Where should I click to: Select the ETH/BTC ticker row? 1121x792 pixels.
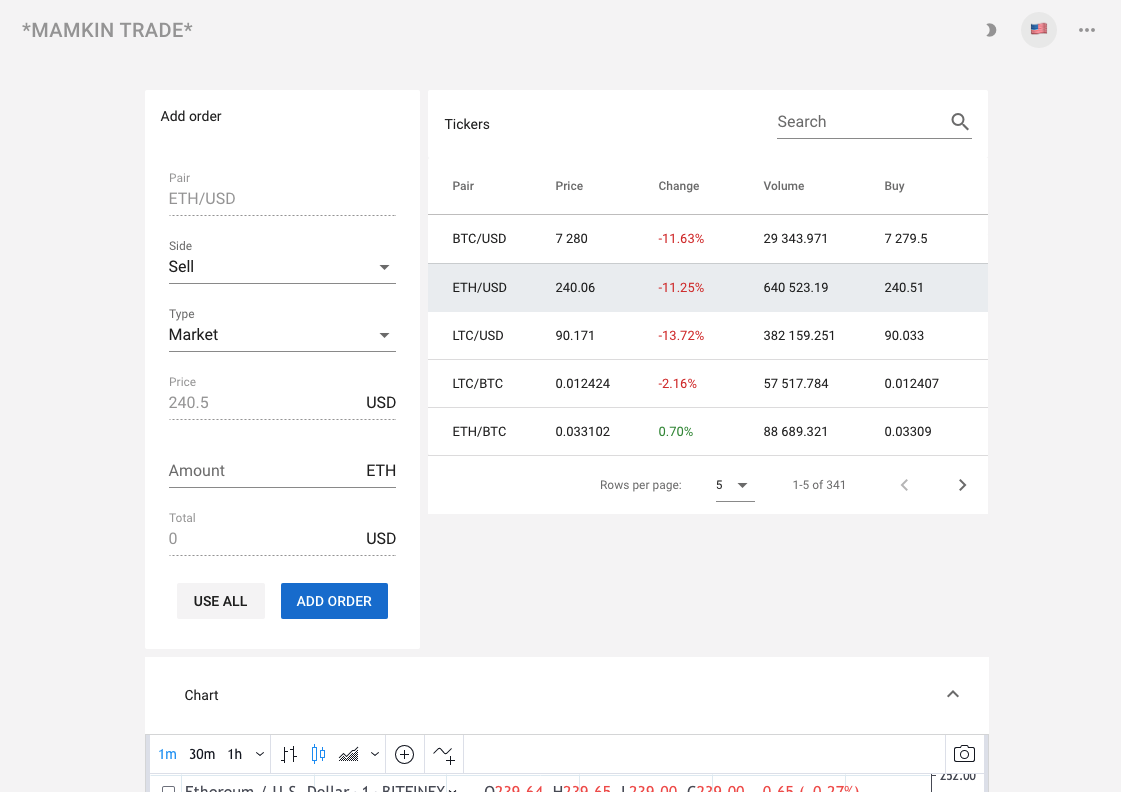708,432
